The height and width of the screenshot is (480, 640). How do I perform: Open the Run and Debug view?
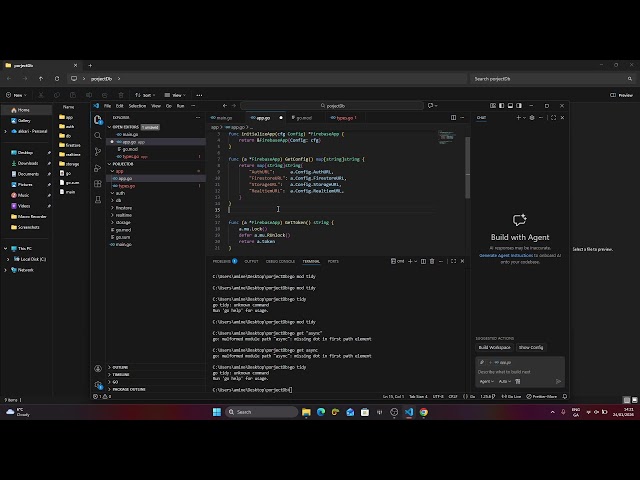pos(98,168)
